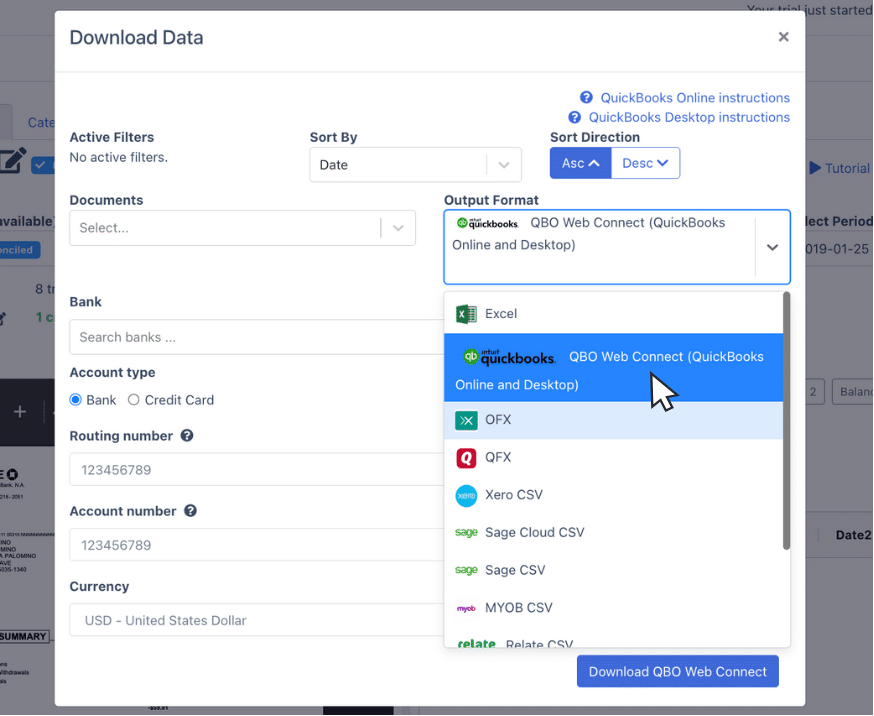The image size is (874, 716).
Task: Click the Excel icon in list
Action: pyautogui.click(x=466, y=314)
